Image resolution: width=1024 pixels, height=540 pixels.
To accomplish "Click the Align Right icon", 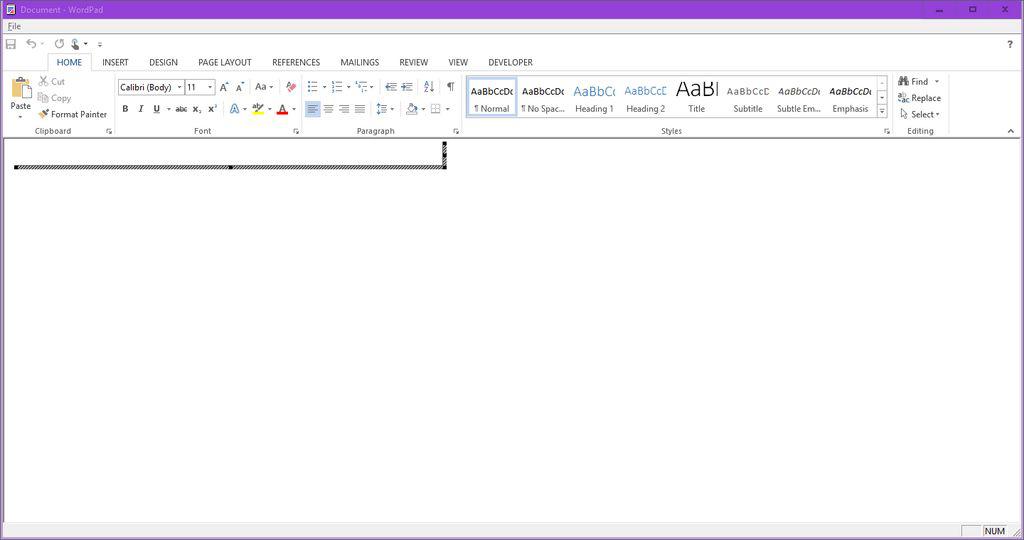I will pyautogui.click(x=344, y=109).
